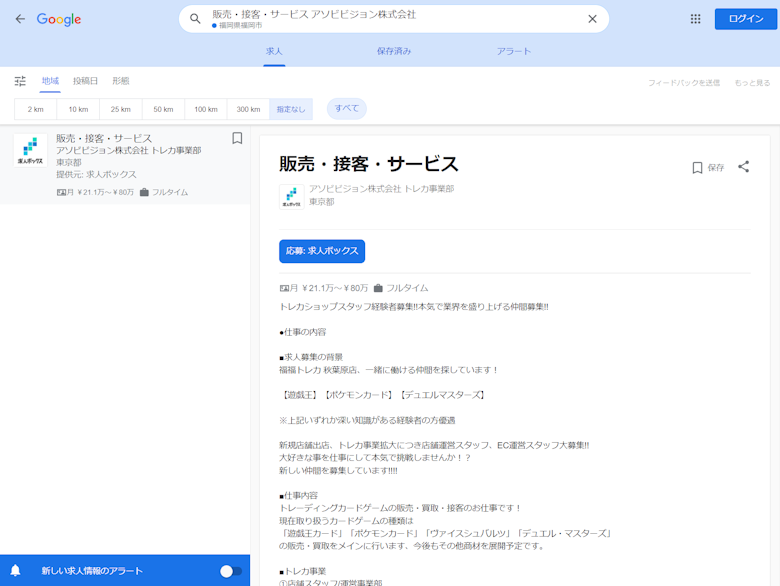The width and height of the screenshot is (780, 586).
Task: Click the company logo in job detail
Action: [x=292, y=196]
